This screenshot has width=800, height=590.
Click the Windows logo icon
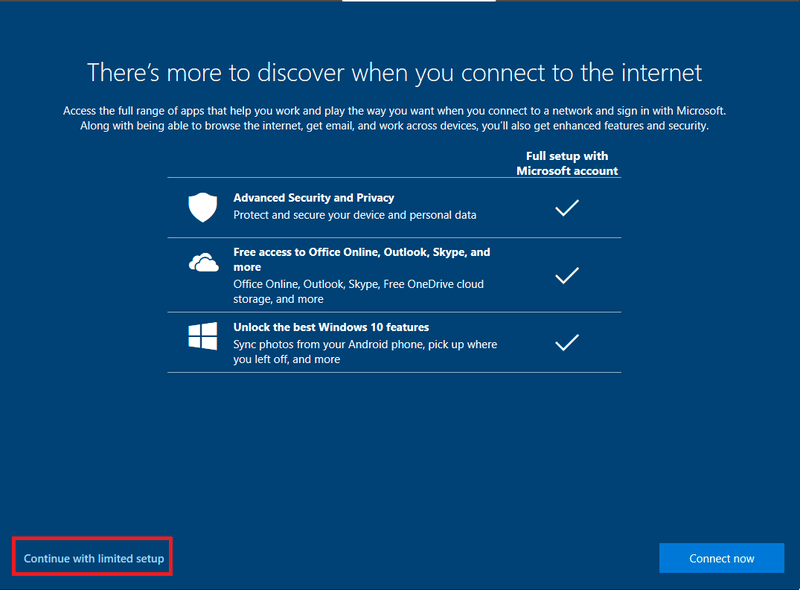click(203, 336)
